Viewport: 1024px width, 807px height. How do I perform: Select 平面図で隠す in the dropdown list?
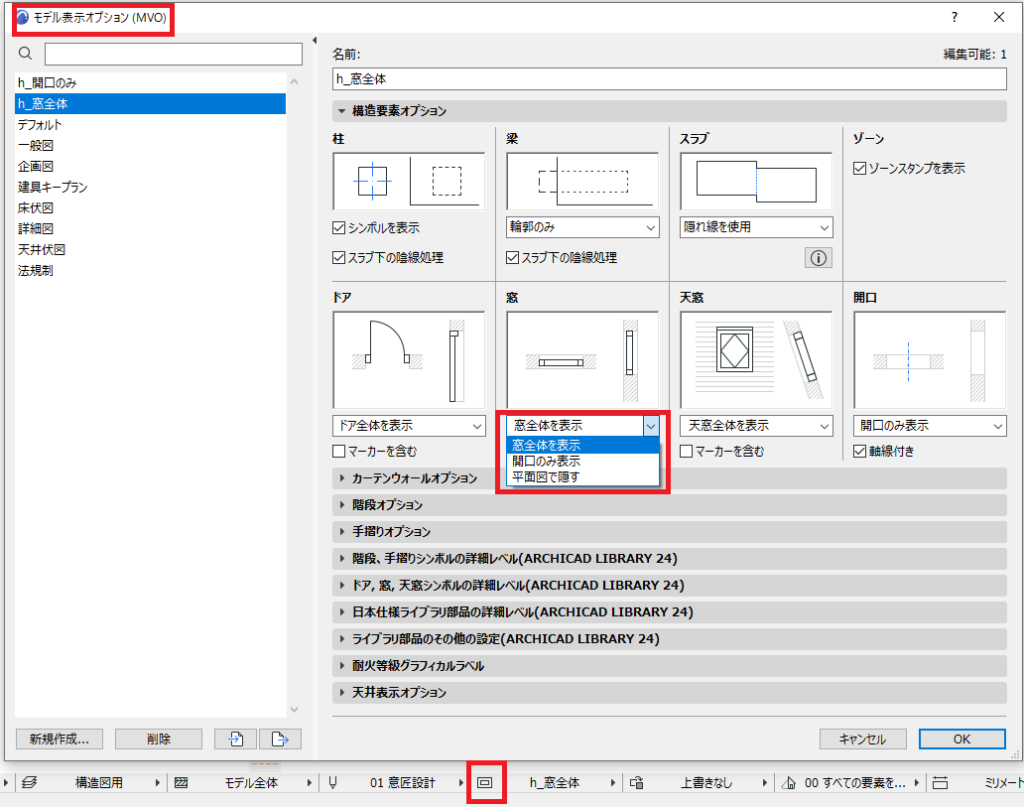(583, 477)
